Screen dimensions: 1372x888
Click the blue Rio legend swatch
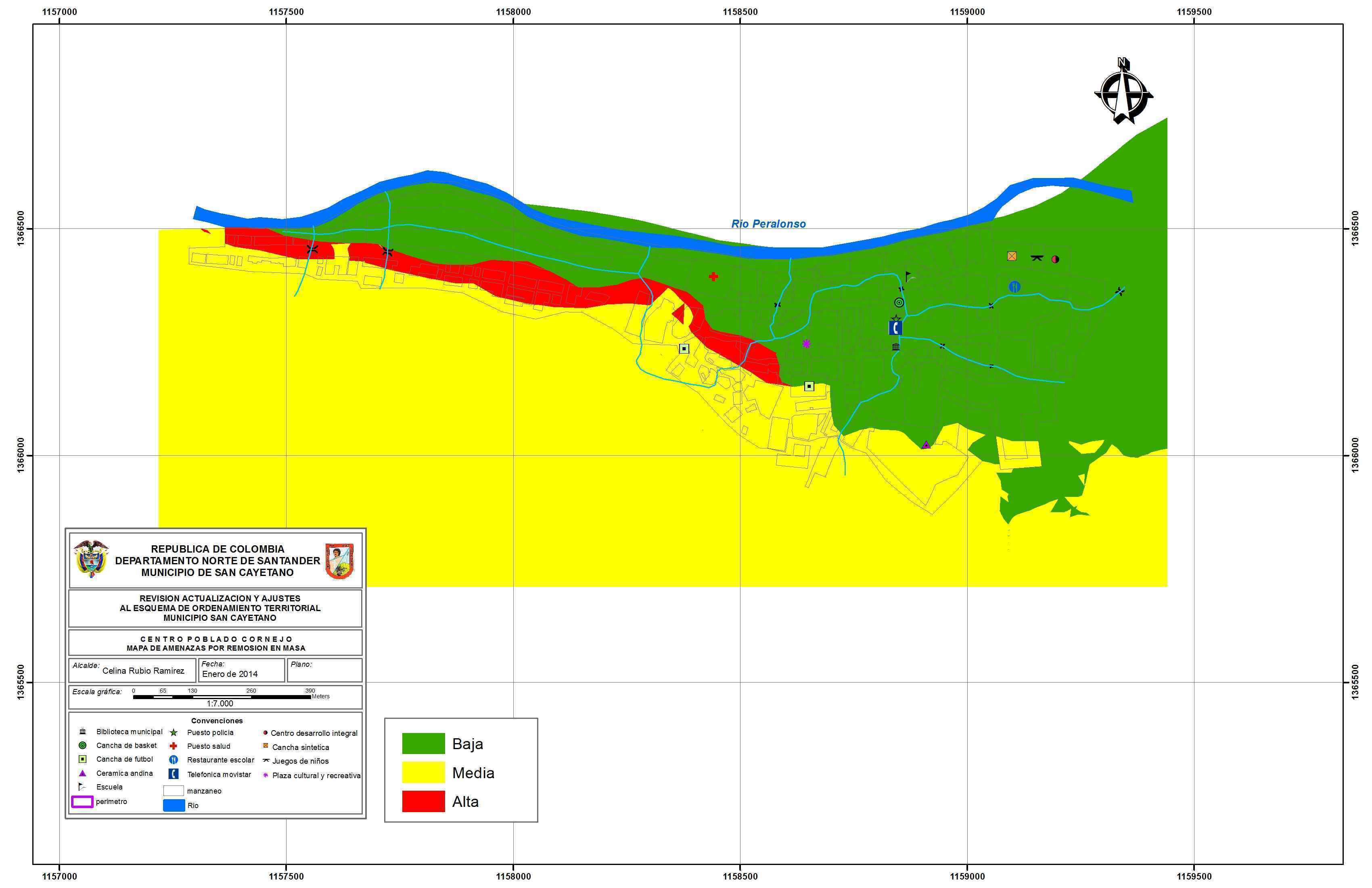pos(174,806)
